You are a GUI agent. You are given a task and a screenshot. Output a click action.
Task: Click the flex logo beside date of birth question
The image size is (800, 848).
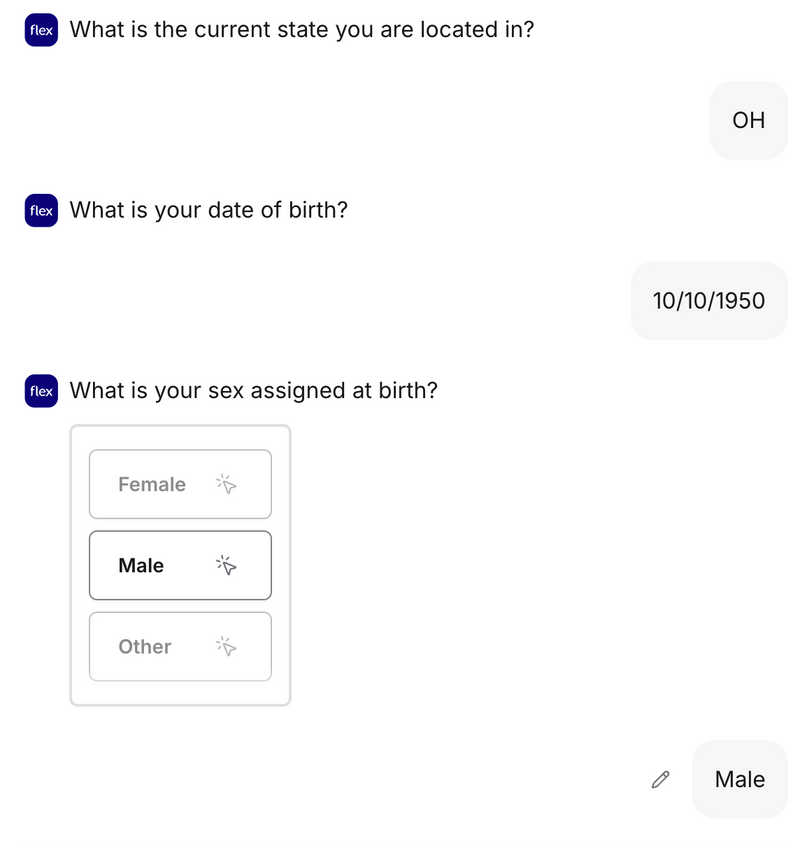[x=41, y=211]
